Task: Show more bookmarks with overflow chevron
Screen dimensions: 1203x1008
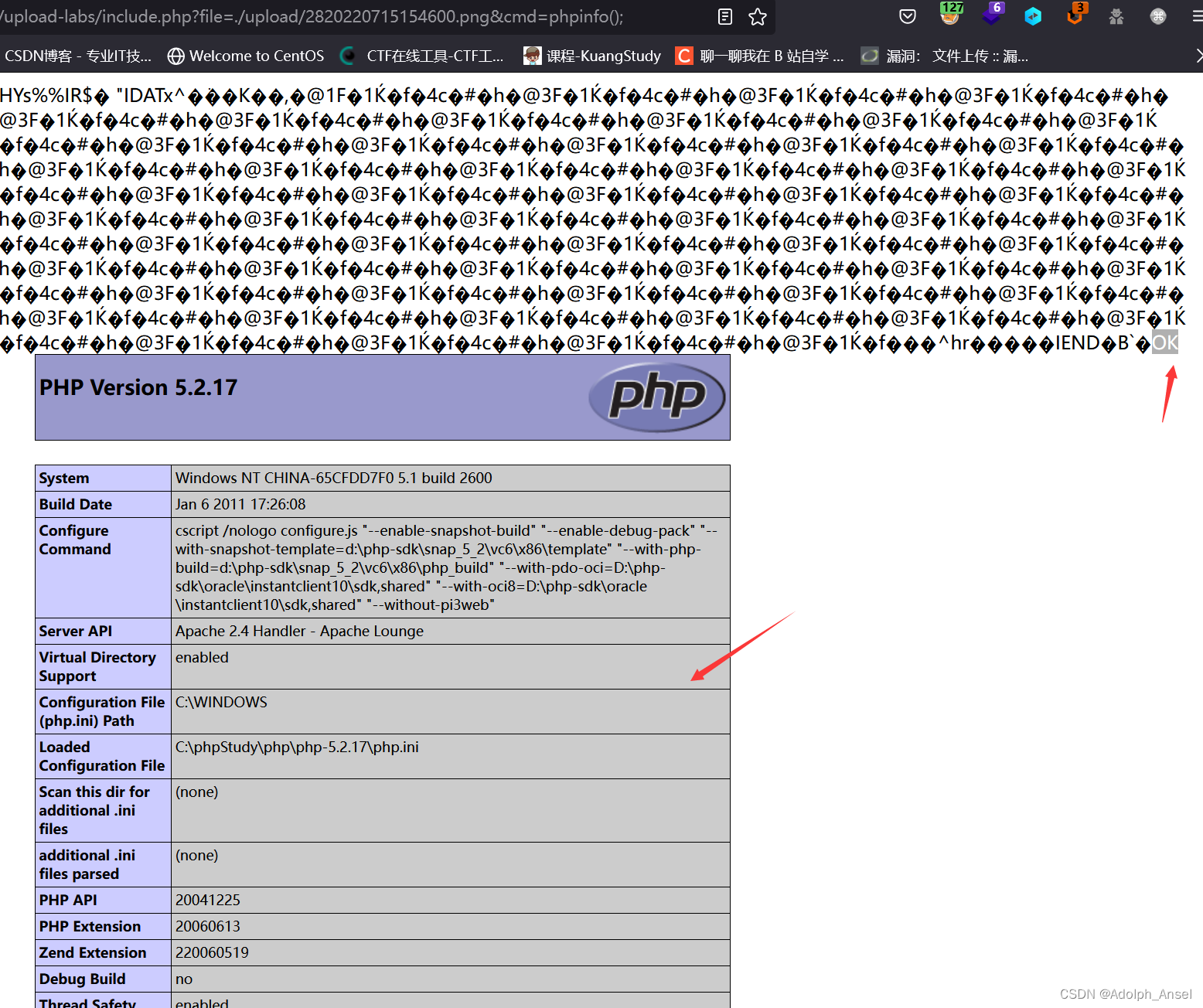Action: 1198,56
